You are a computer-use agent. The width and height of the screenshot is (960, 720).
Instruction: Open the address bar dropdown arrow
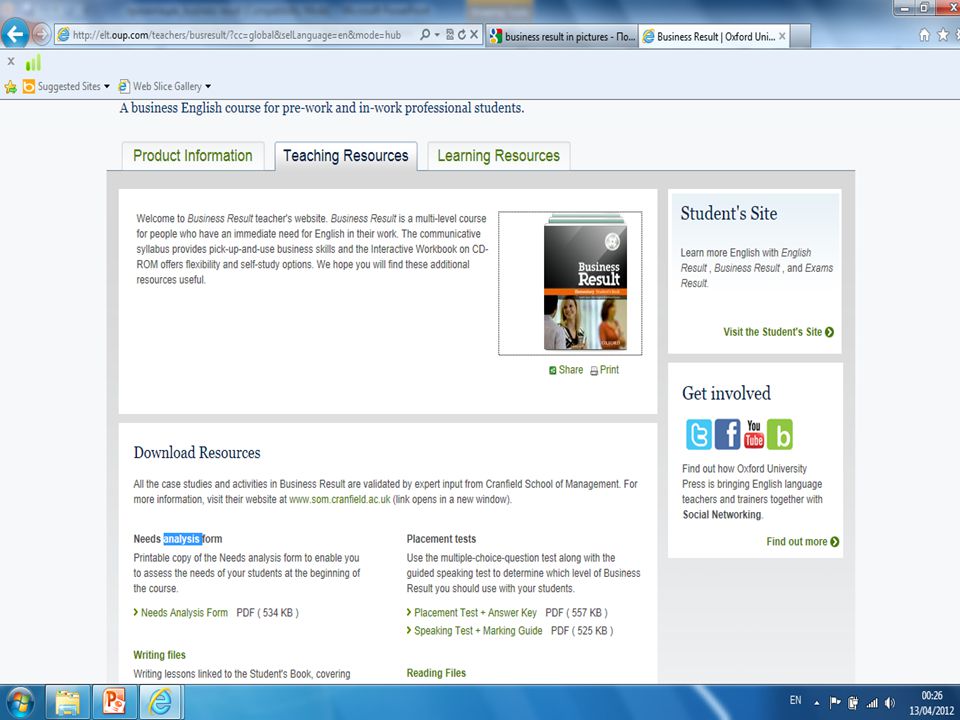[437, 35]
